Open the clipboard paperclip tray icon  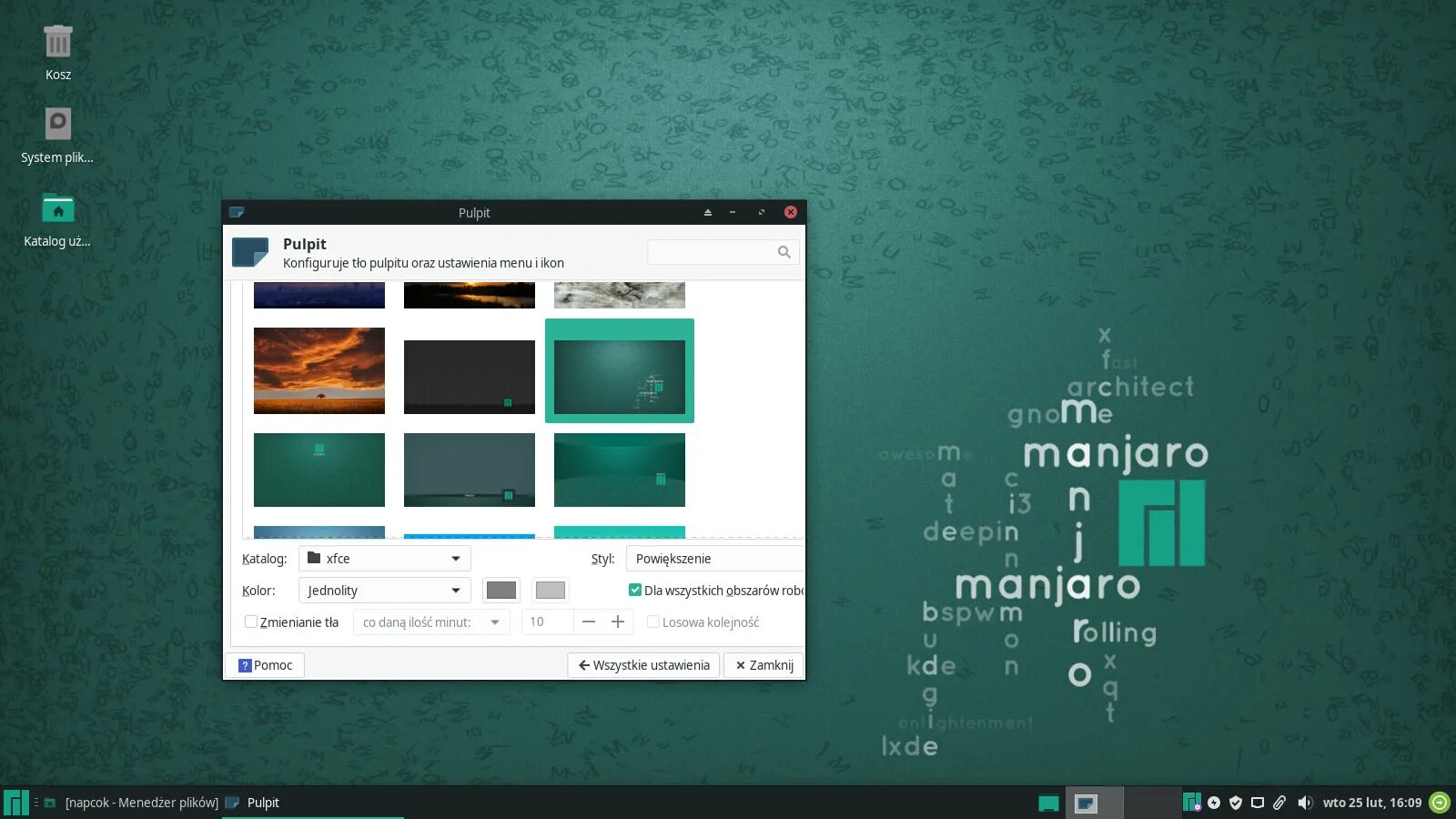click(x=1279, y=803)
